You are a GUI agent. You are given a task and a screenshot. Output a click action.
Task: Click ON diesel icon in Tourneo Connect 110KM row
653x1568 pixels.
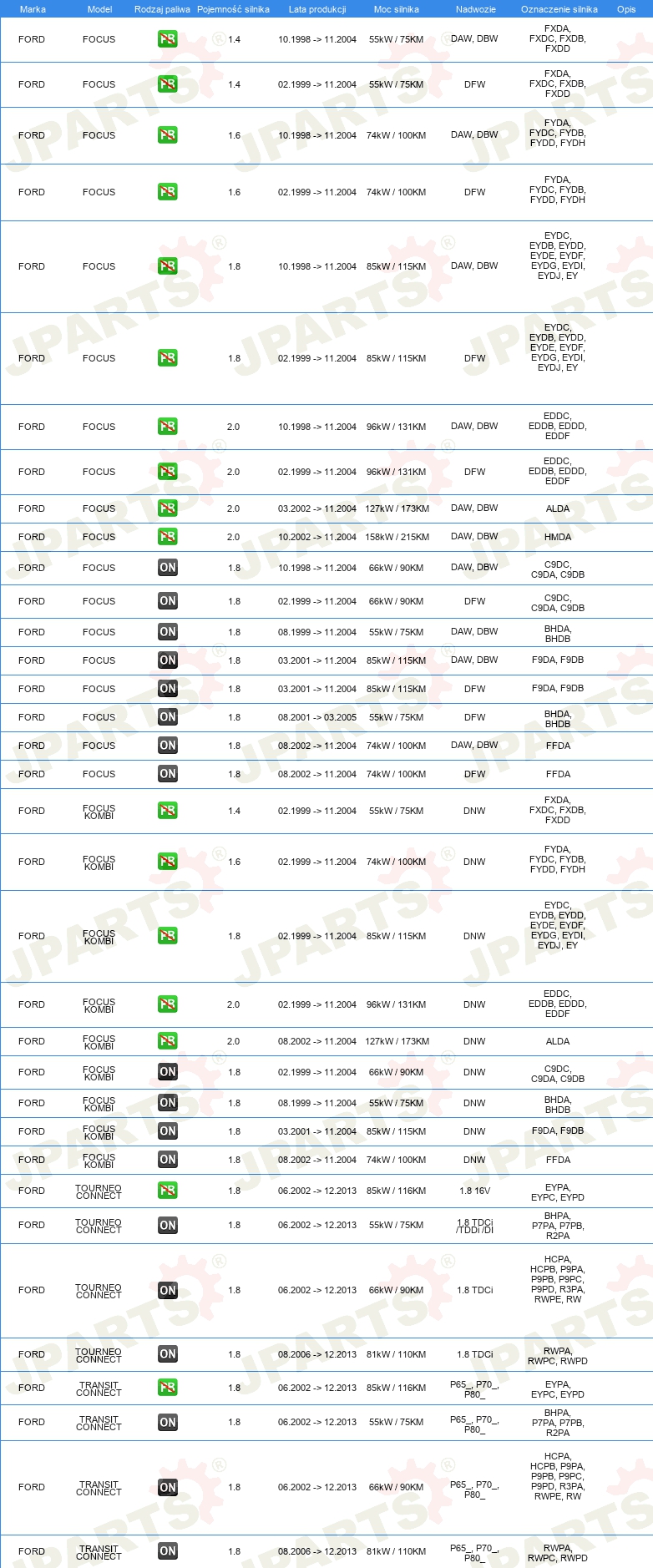pyautogui.click(x=168, y=1354)
